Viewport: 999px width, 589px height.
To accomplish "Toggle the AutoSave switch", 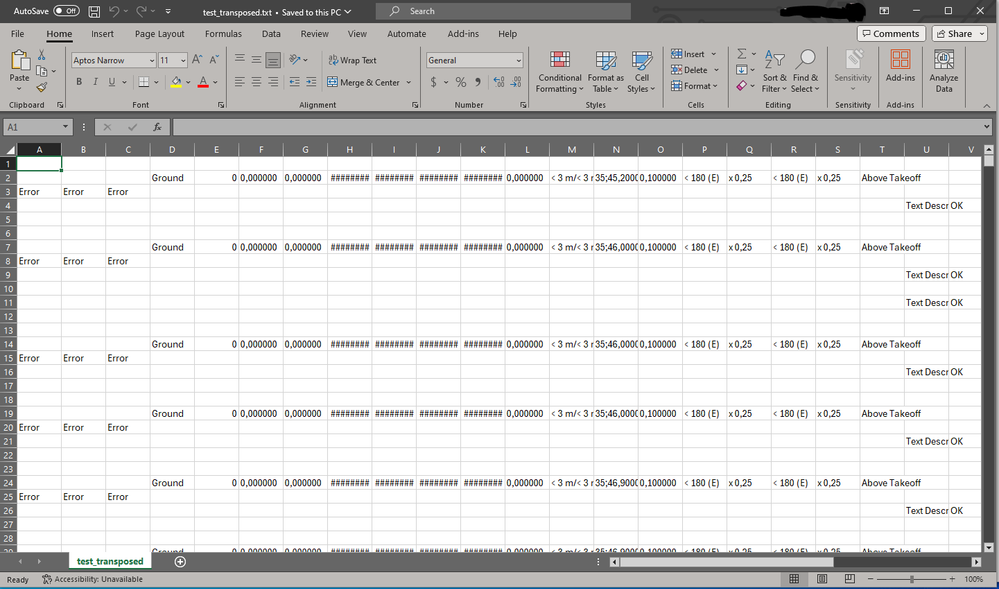I will (x=66, y=11).
